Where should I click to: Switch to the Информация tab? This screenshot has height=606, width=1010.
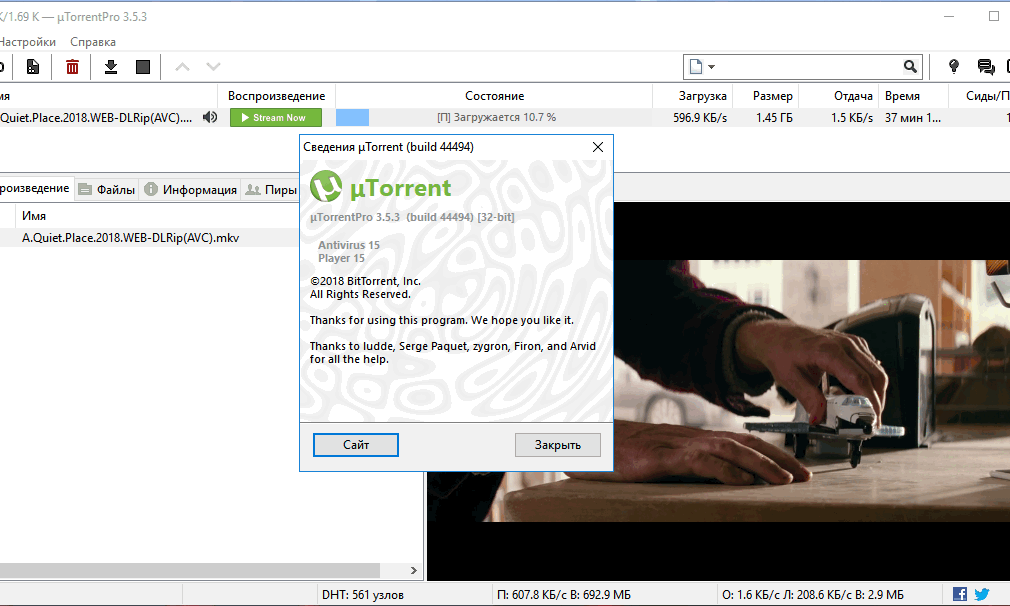[x=191, y=189]
